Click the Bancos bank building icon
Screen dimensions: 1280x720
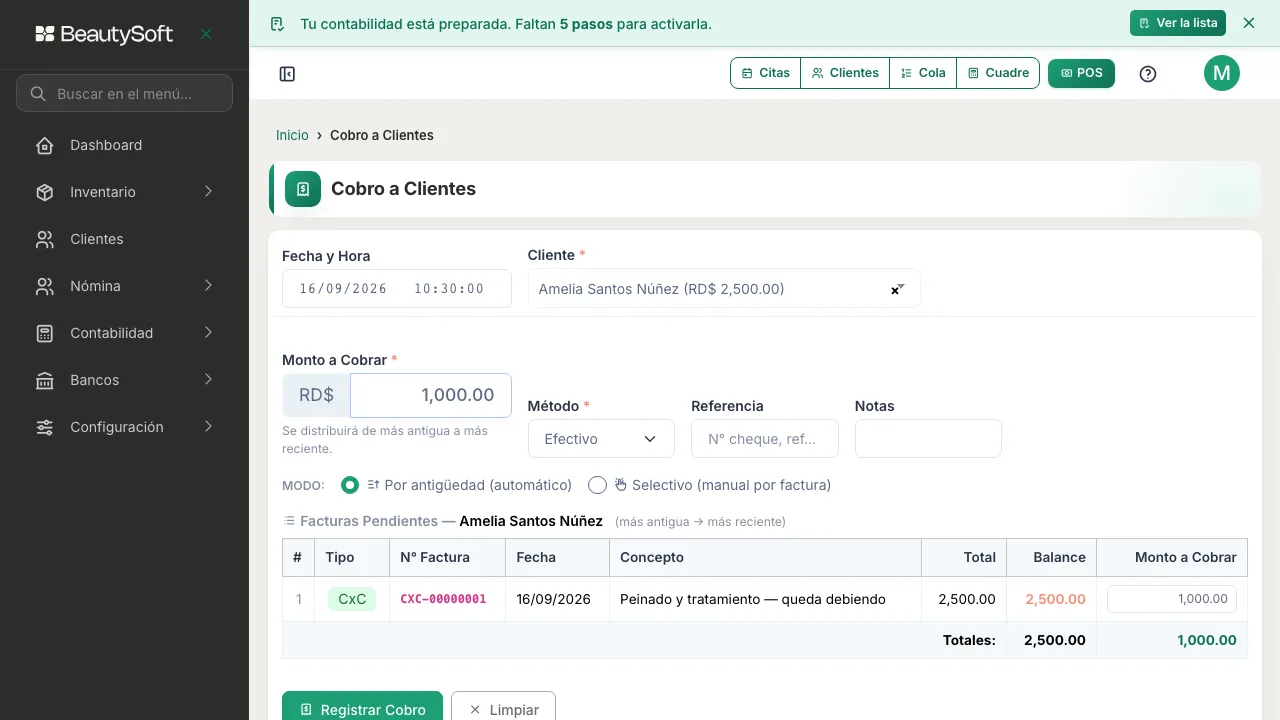point(45,380)
